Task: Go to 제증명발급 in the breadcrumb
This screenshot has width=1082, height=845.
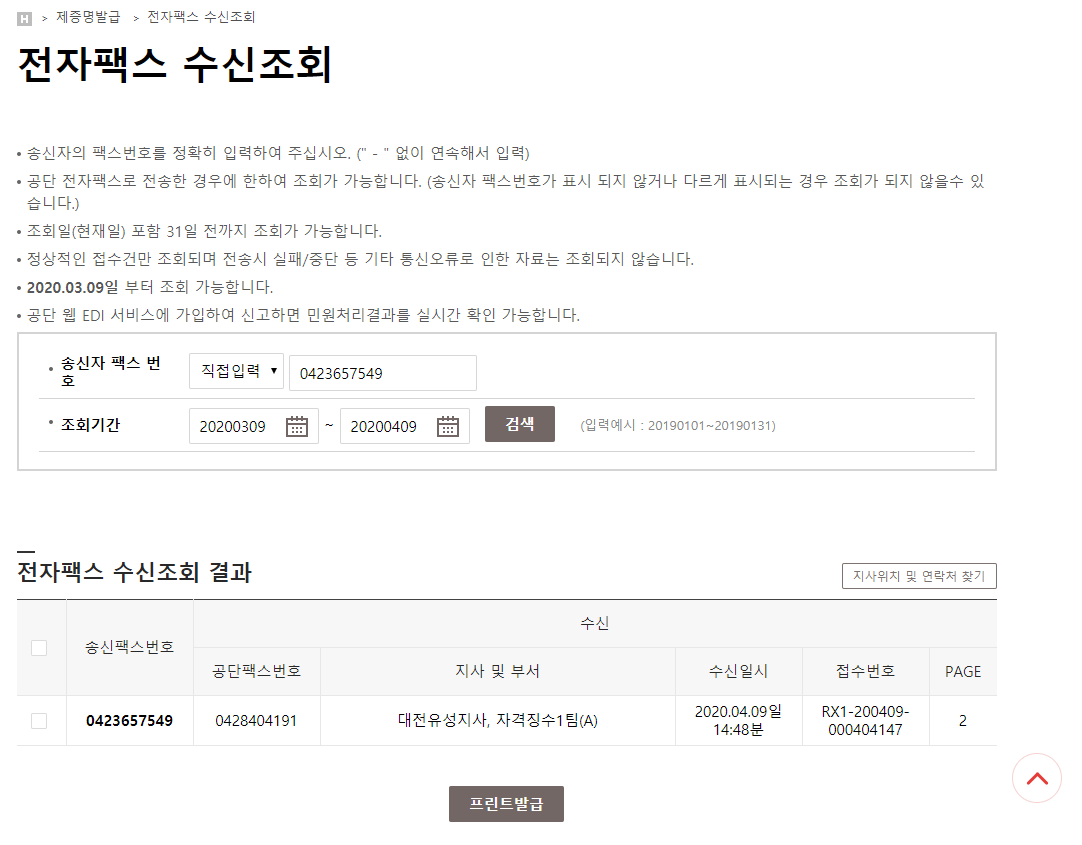Action: [88, 17]
